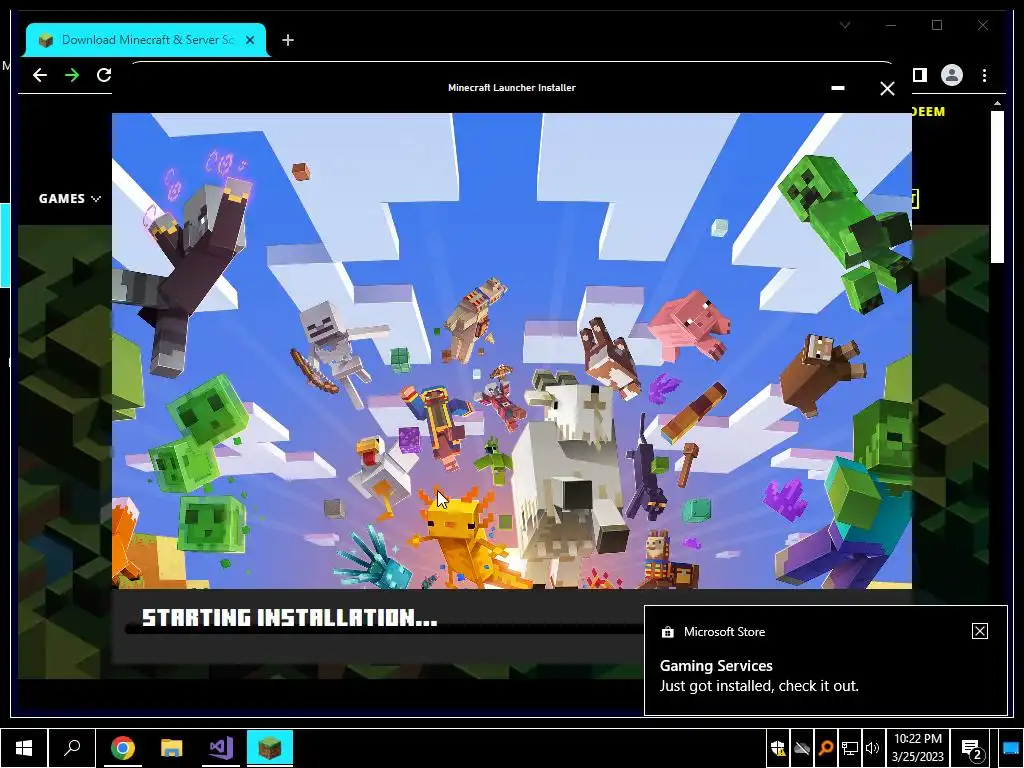Open File Explorer from the taskbar
This screenshot has height=768, width=1024.
tap(172, 748)
